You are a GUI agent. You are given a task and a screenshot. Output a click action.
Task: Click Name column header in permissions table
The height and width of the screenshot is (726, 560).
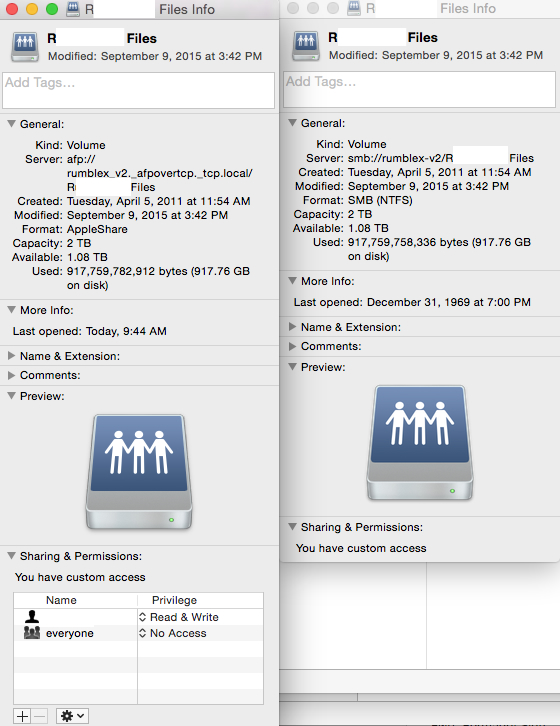61,600
